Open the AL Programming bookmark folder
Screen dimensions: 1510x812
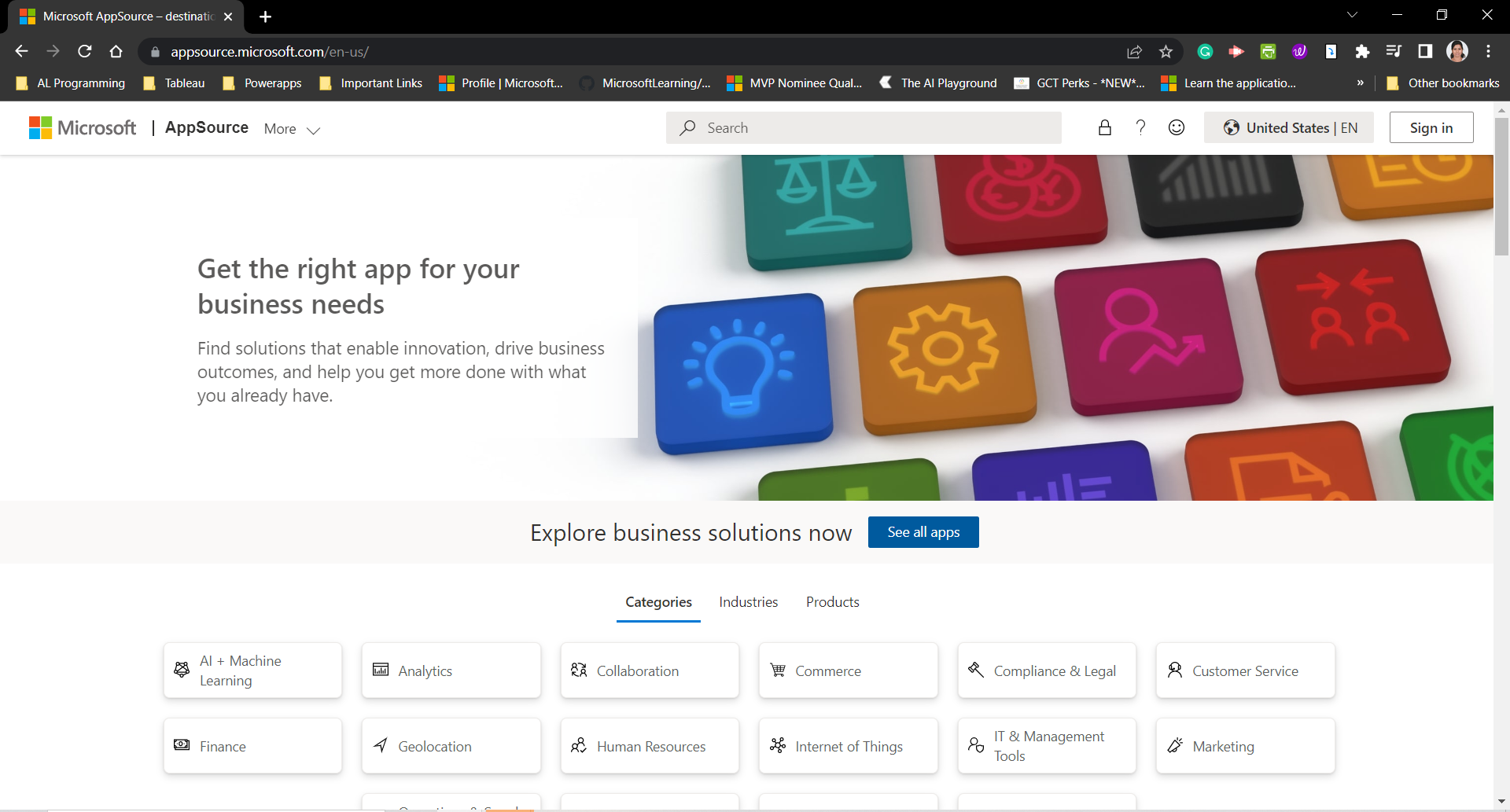tap(71, 83)
